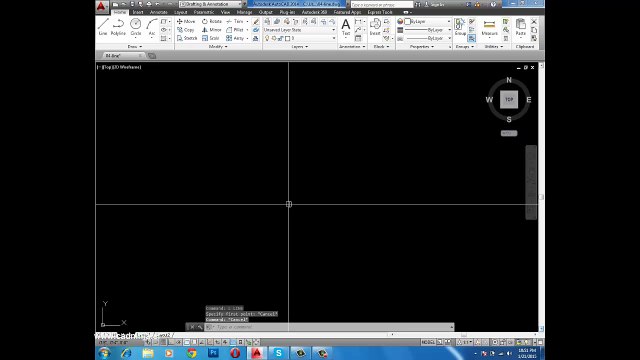Open the object color ByLayer dropdown

[x=427, y=21]
